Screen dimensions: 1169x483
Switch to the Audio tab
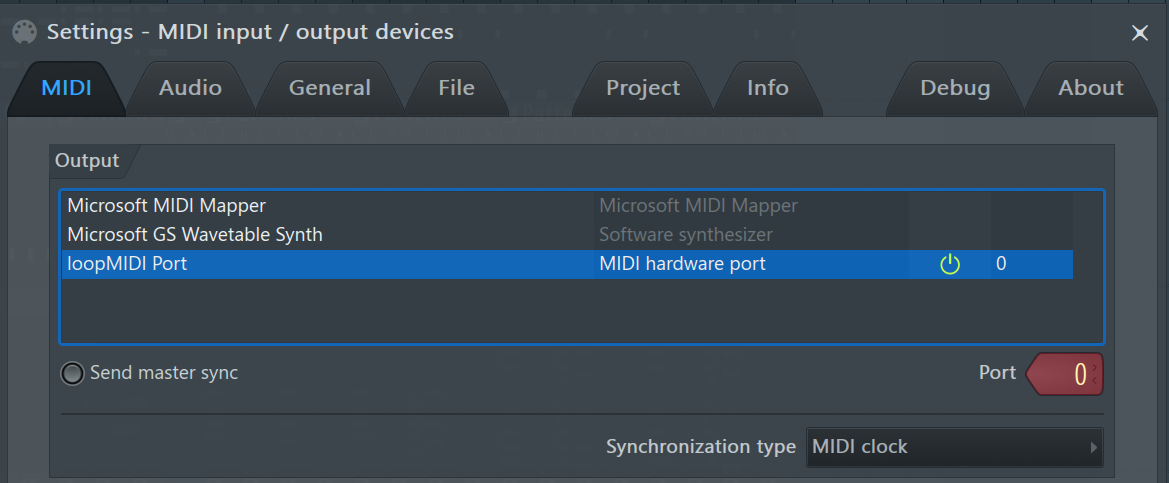(x=190, y=88)
